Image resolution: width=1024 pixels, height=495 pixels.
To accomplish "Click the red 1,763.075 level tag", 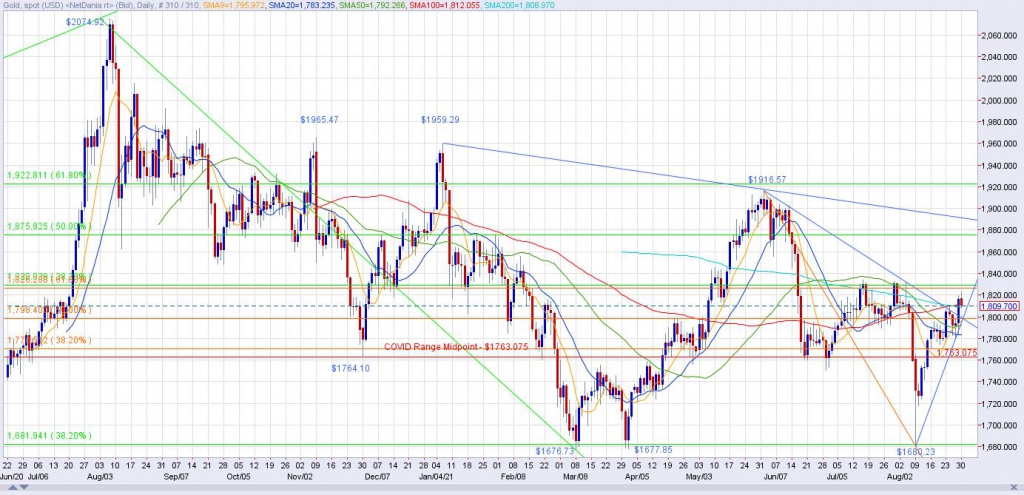I will pos(957,353).
